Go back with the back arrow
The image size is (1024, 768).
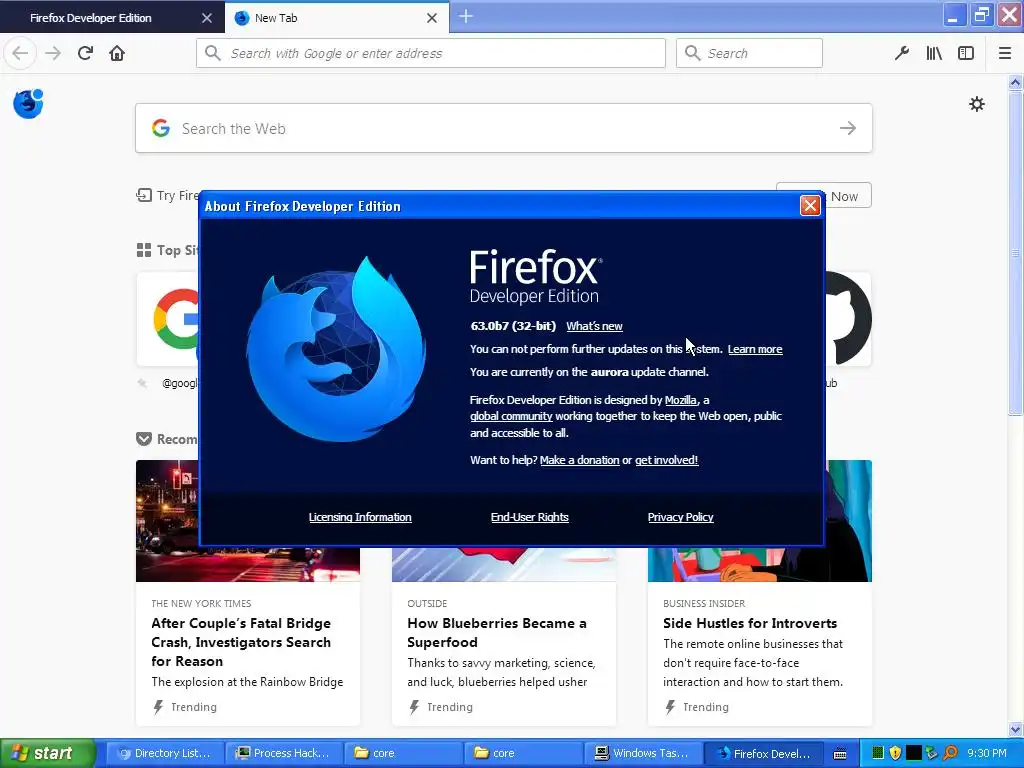(20, 53)
